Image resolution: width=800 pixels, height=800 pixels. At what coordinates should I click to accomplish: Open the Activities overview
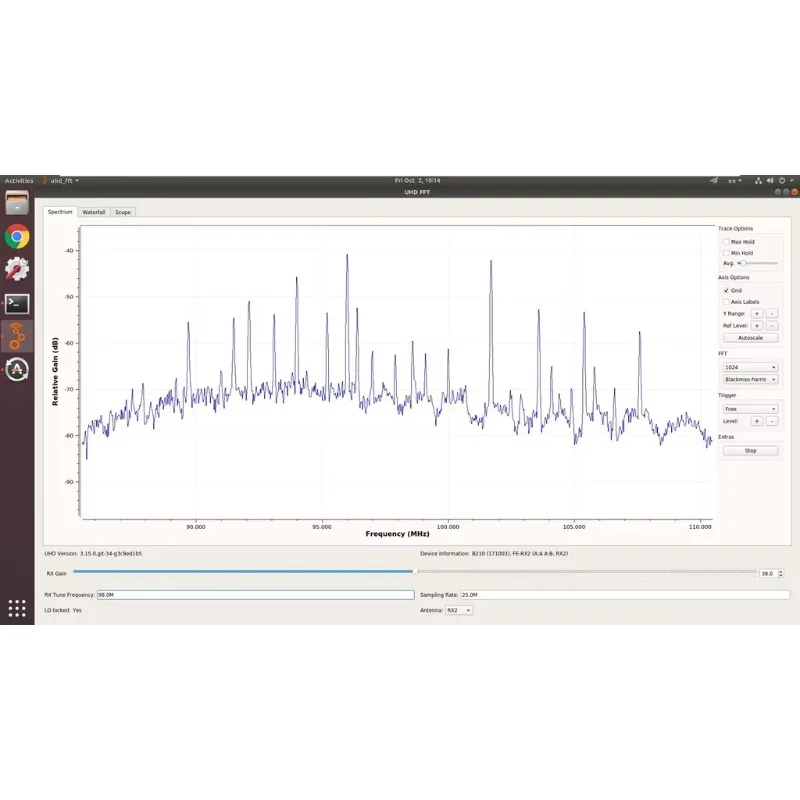tap(19, 181)
